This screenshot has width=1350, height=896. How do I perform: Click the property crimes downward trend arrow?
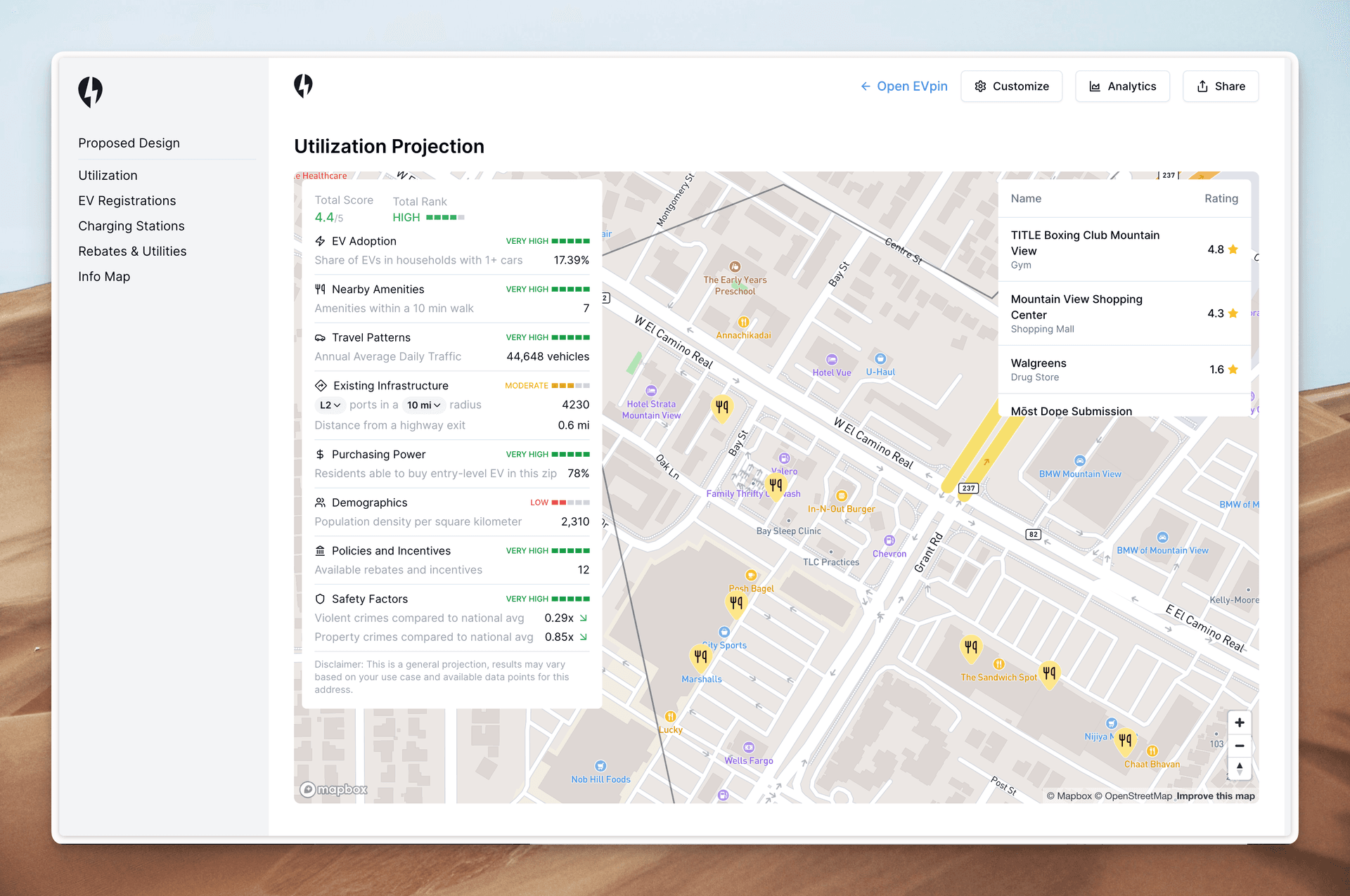click(584, 637)
